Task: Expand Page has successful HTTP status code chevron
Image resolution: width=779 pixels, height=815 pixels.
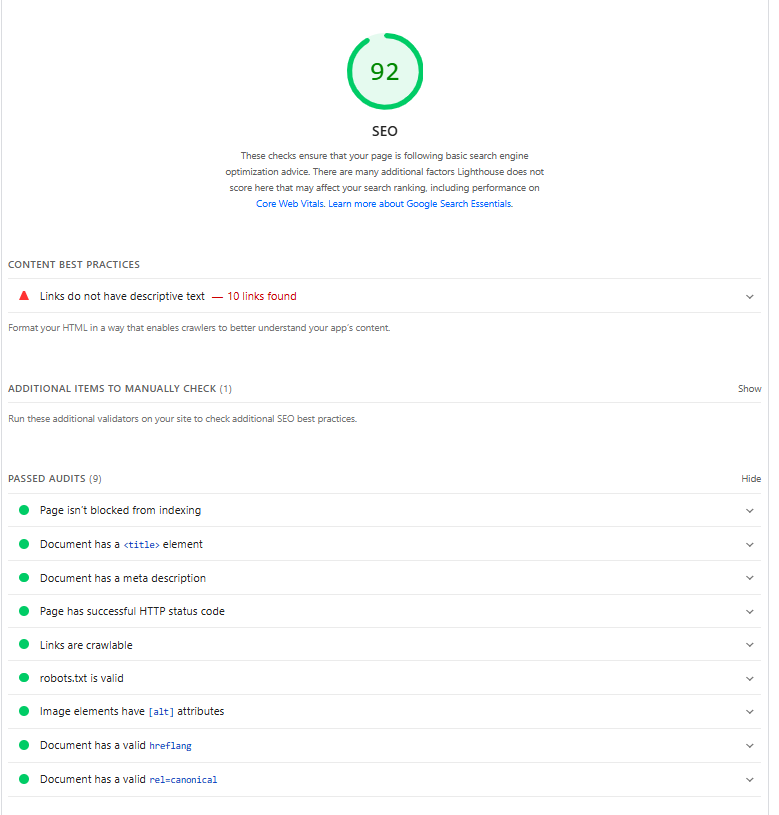Action: tap(749, 612)
